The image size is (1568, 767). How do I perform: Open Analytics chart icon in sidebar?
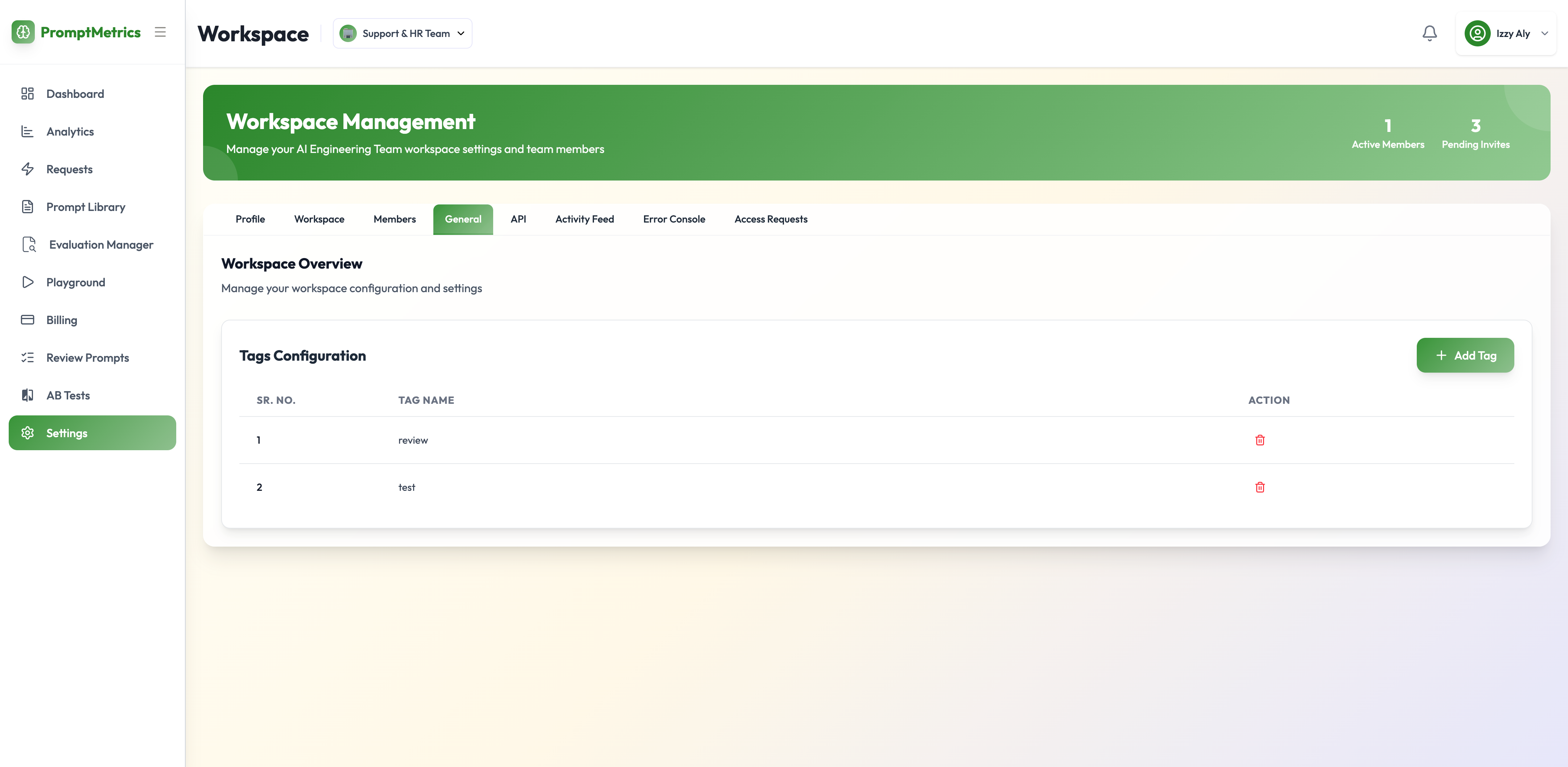(x=28, y=131)
